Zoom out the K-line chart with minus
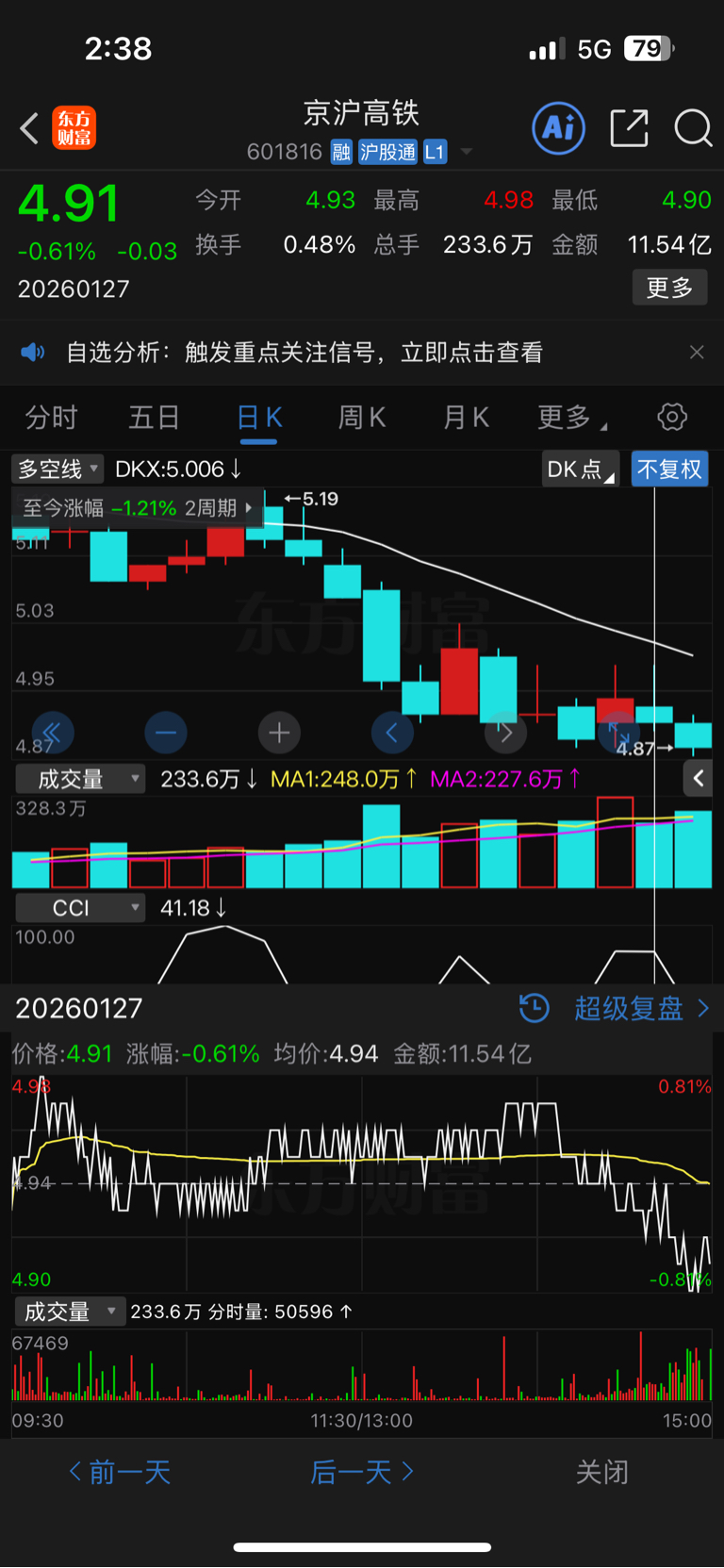 [x=166, y=733]
